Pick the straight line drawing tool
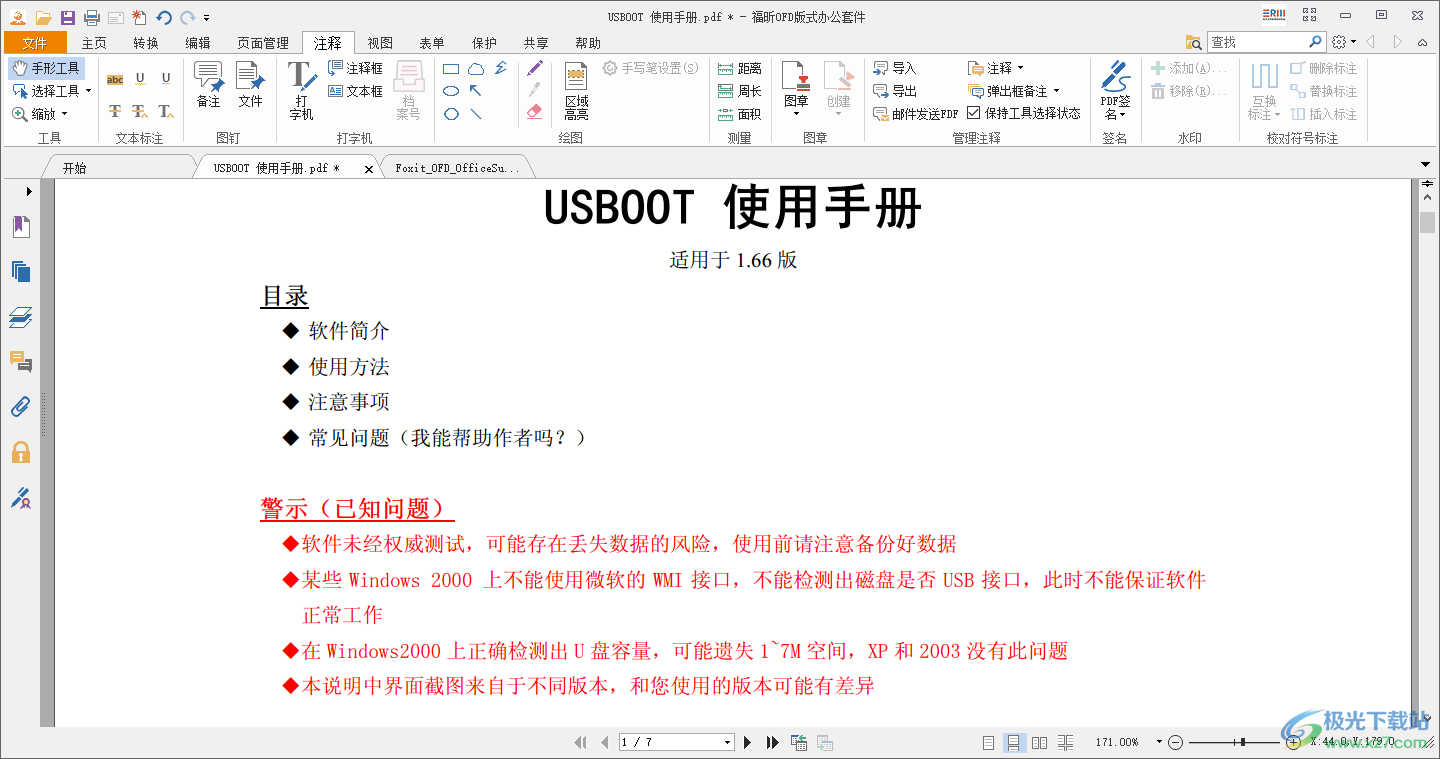This screenshot has height=759, width=1440. click(x=476, y=113)
